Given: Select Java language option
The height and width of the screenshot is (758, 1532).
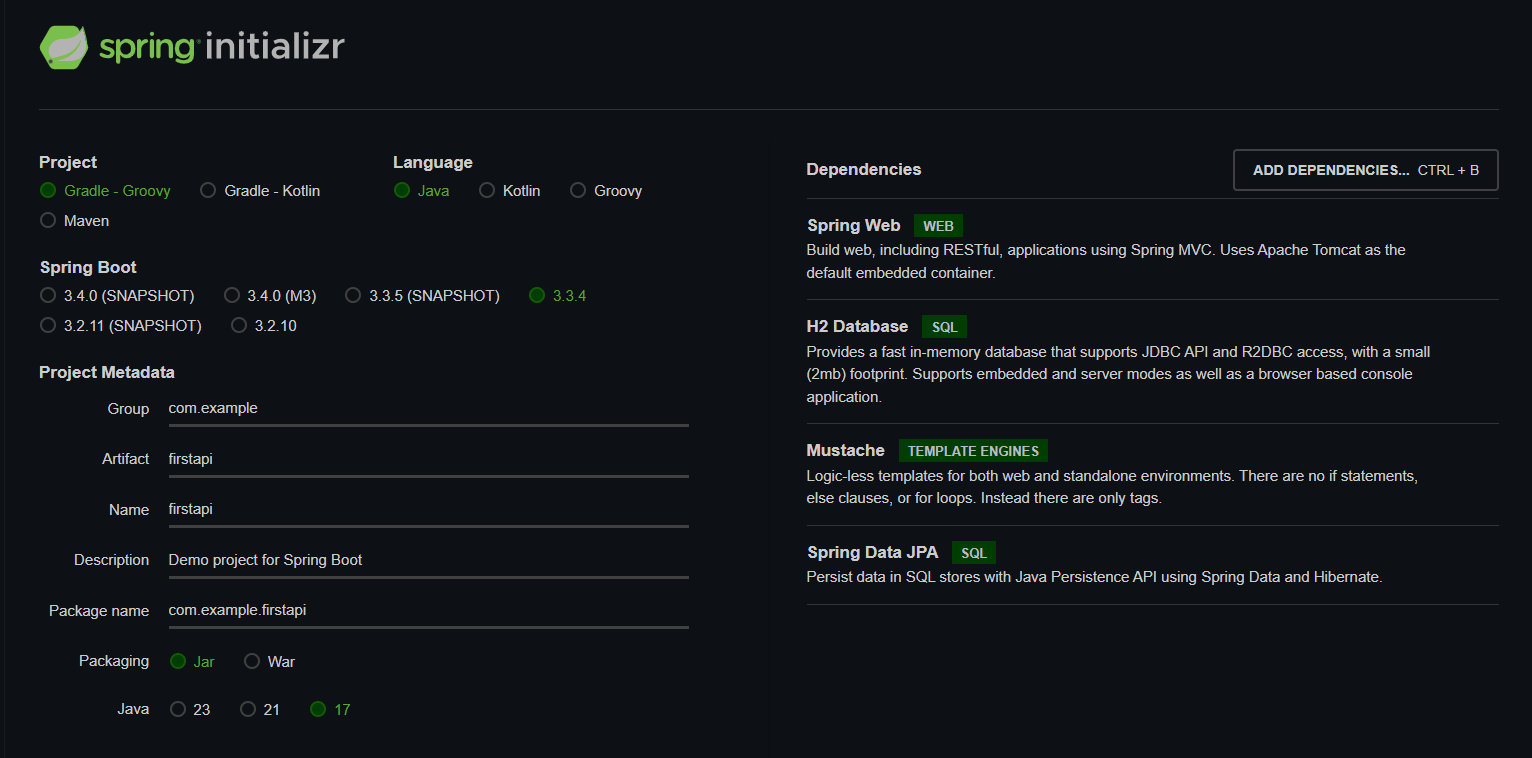Looking at the screenshot, I should (x=421, y=190).
